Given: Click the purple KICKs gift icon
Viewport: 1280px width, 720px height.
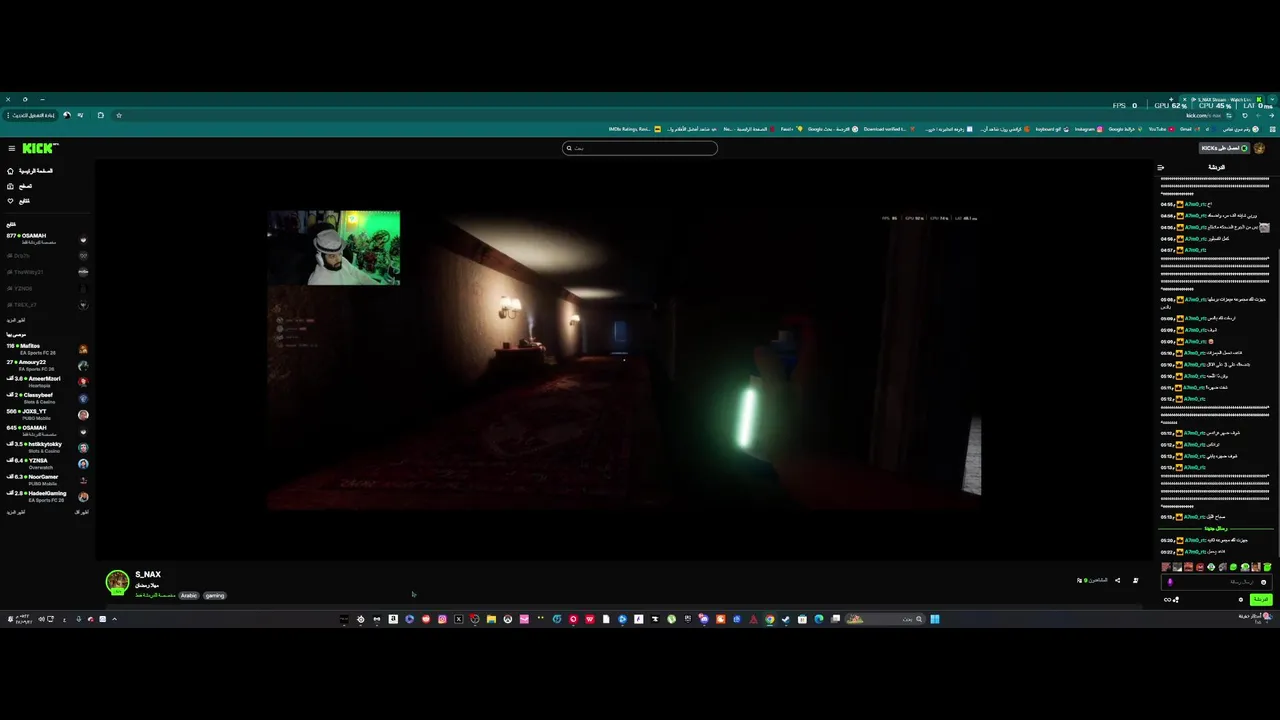Looking at the screenshot, I should click(1170, 582).
